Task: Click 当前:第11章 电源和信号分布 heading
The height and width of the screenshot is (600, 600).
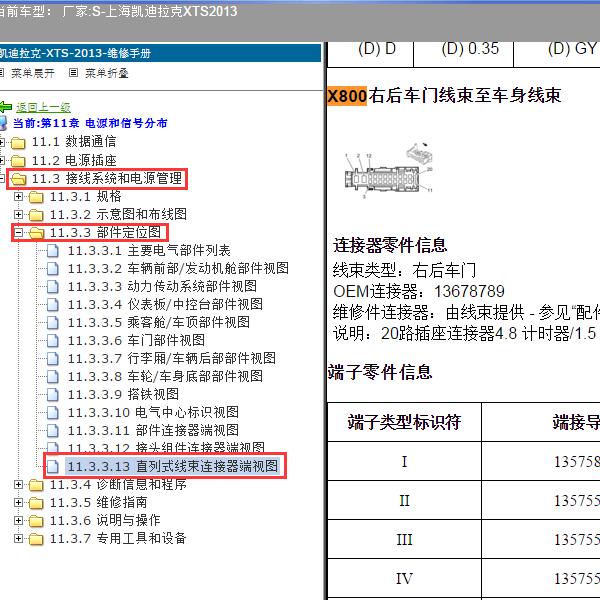Action: click(90, 123)
